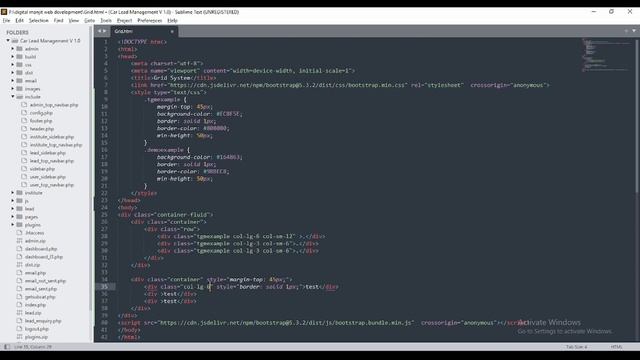
Task: Click the dashboard.php file icon
Action: click(19, 249)
